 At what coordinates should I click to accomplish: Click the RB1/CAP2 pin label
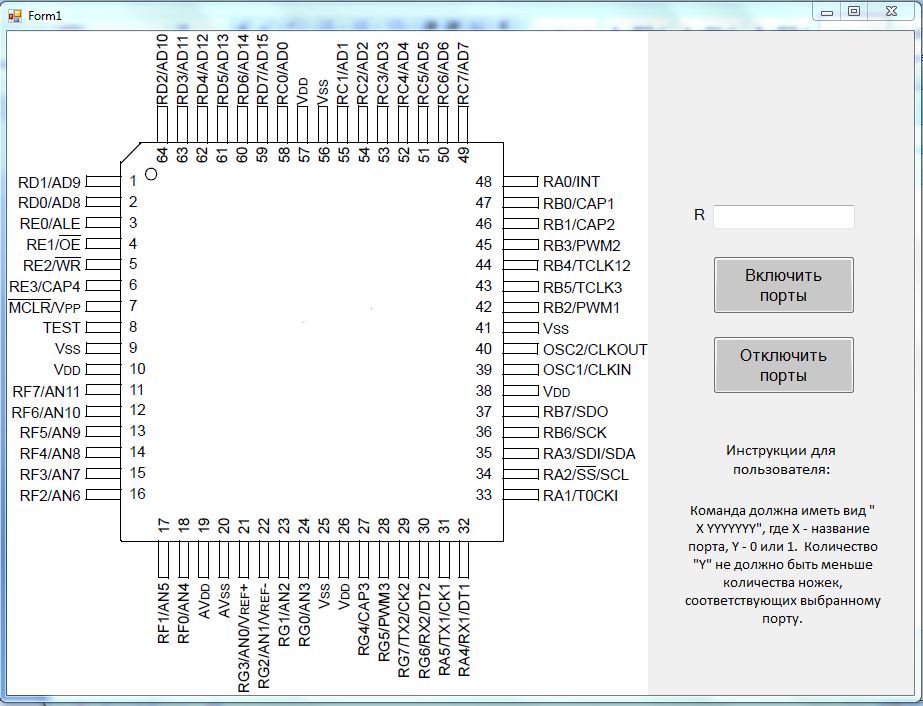point(579,225)
